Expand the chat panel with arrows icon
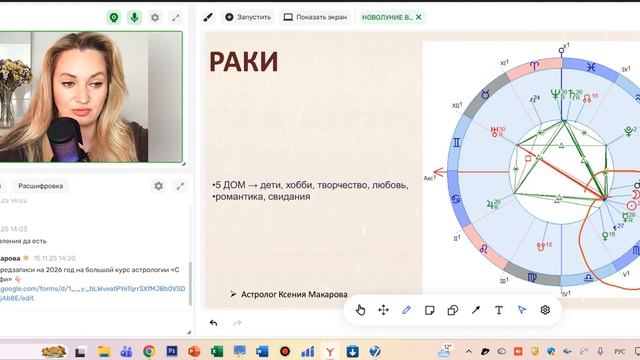The width and height of the screenshot is (640, 360). (180, 186)
